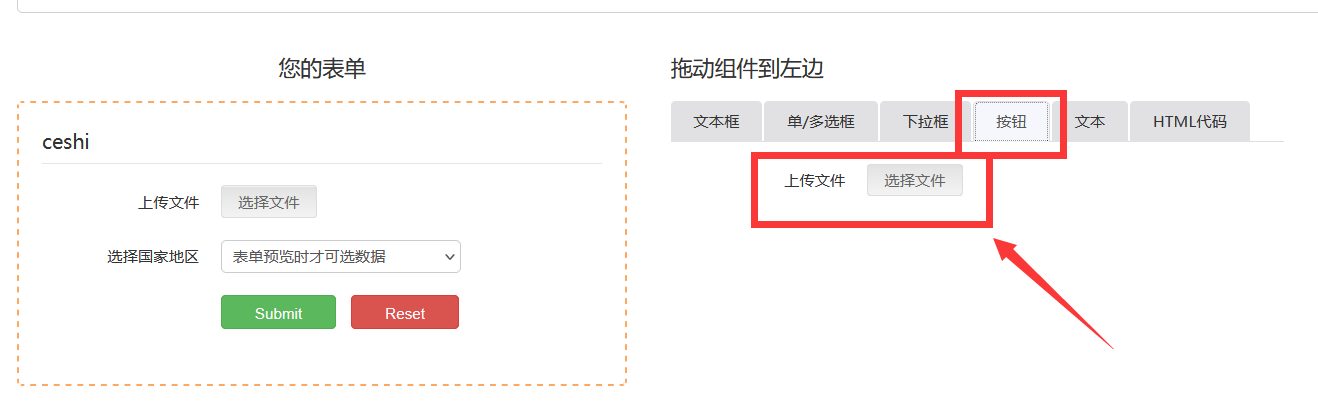Click the ceshi form title
Viewport: 1318px width, 417px height.
(66, 142)
